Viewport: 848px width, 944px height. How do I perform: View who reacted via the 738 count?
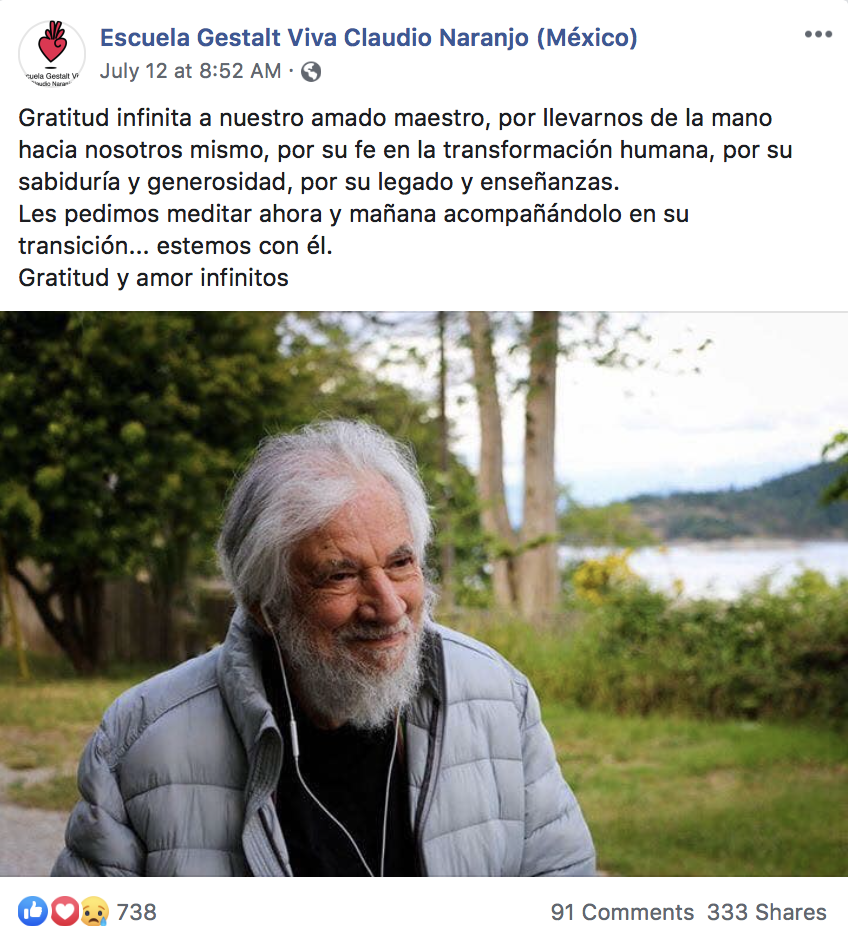coord(137,912)
